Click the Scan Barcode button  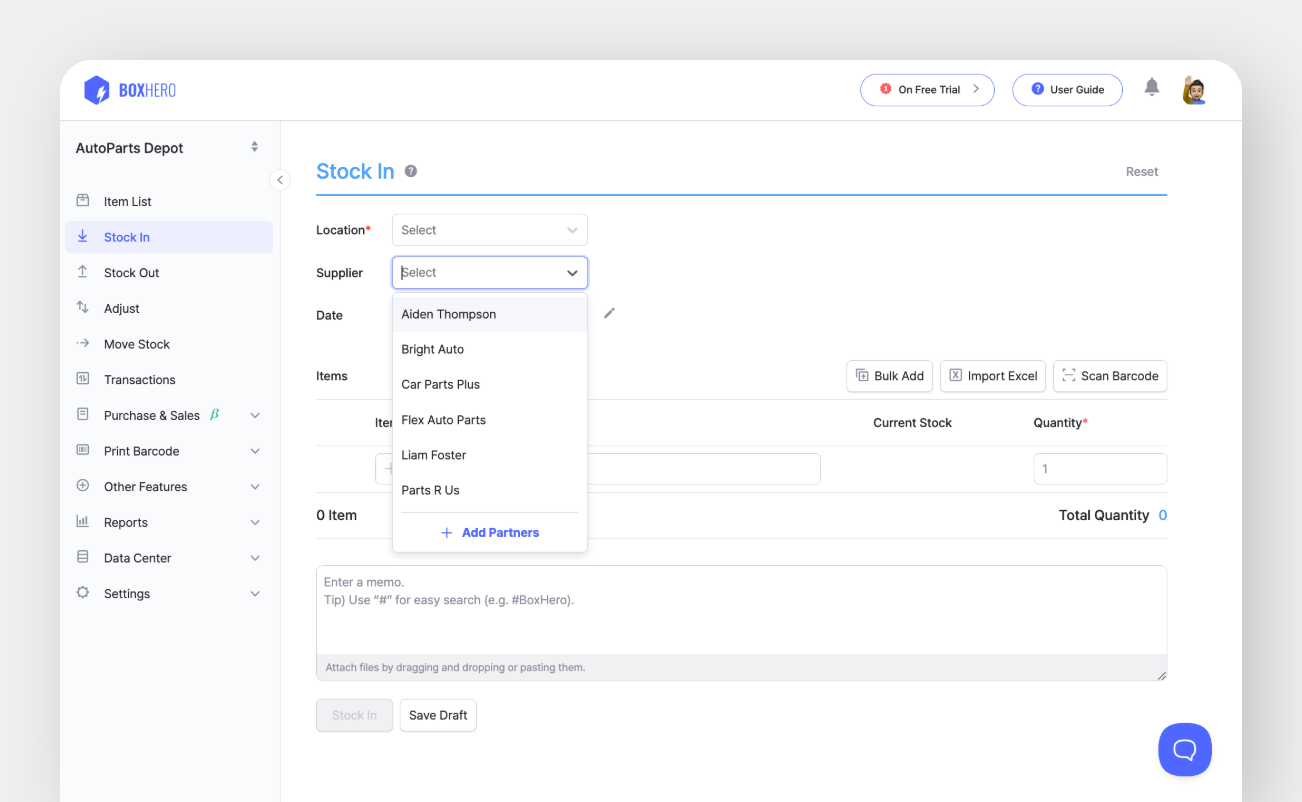point(1109,376)
